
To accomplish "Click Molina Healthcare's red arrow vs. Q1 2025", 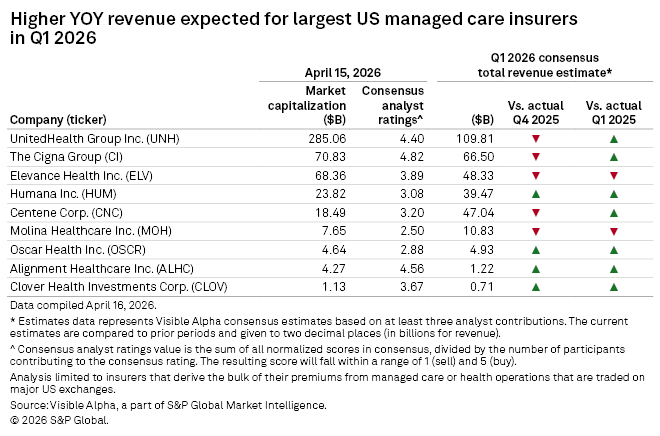I will pos(613,231).
